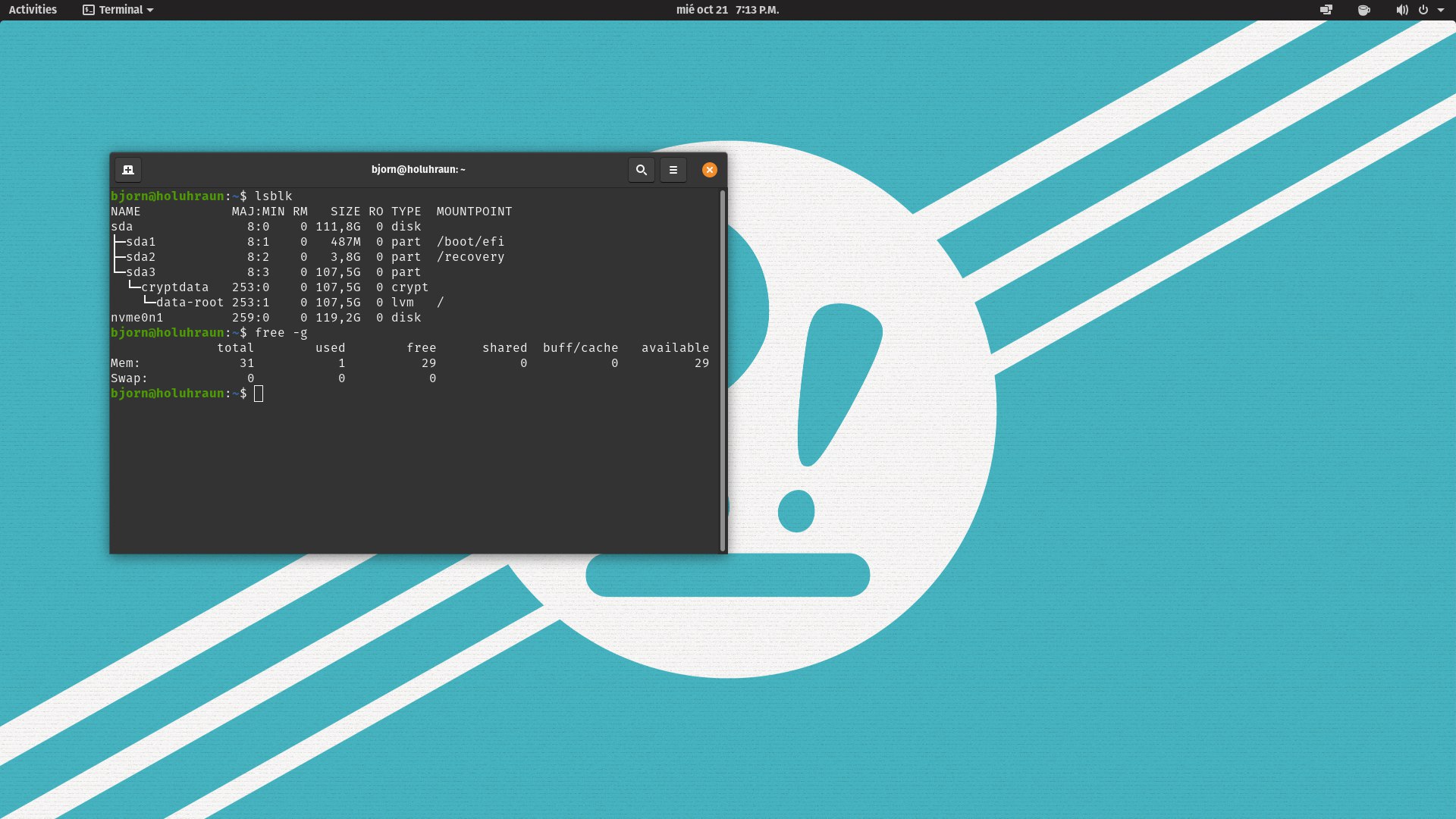Click the 'Swap:' row label
Viewport: 1456px width, 819px height.
point(130,378)
